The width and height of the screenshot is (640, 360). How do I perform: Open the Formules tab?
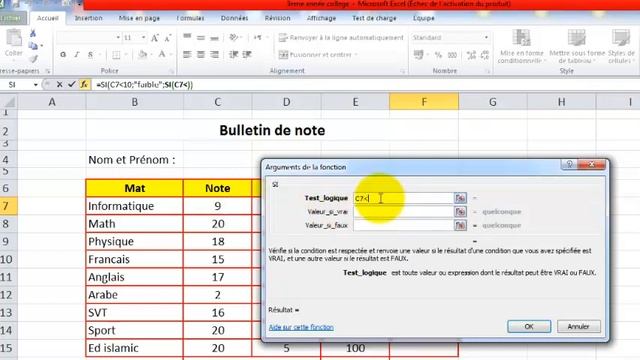190,18
